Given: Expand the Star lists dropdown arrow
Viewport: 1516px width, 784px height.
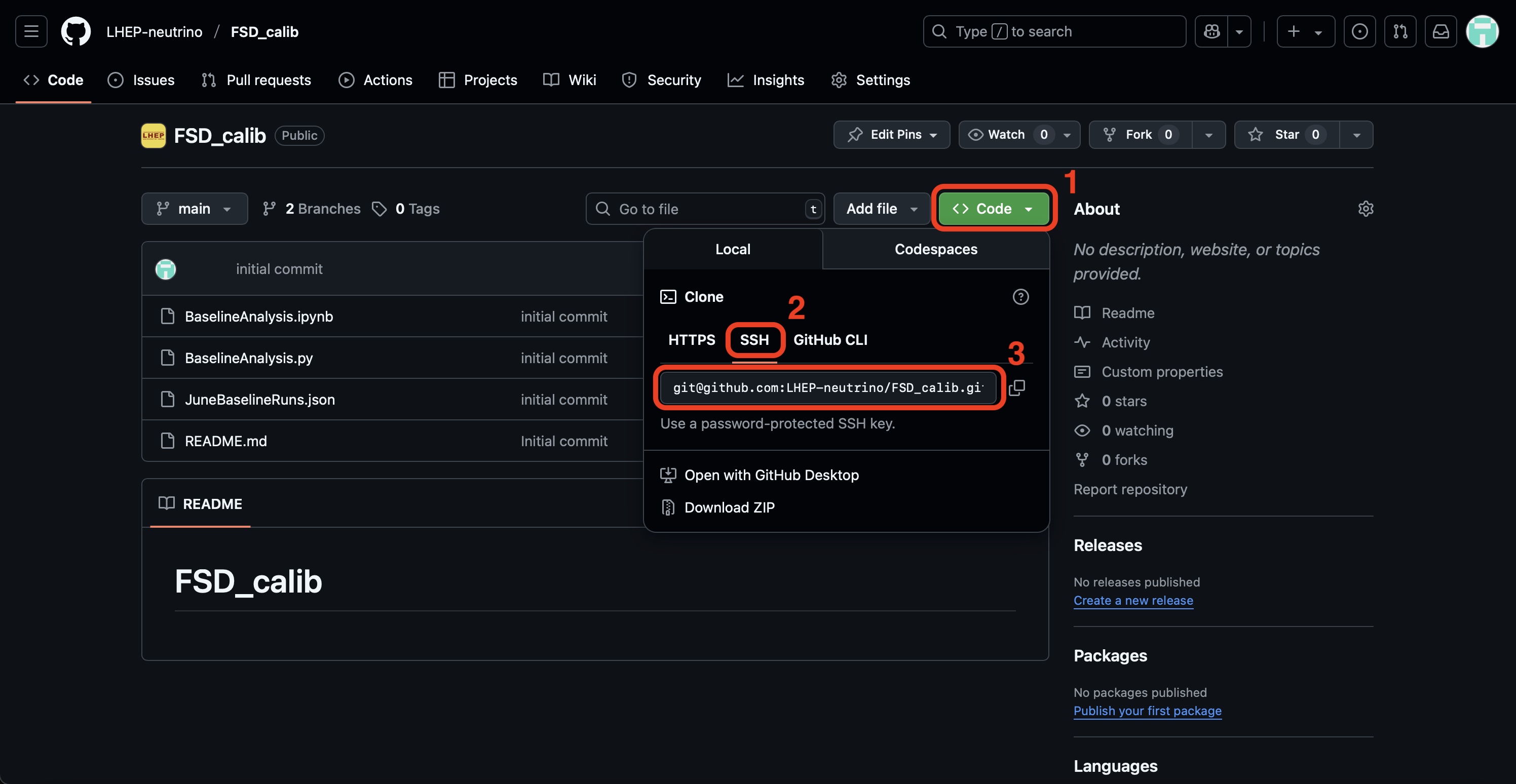Looking at the screenshot, I should [1356, 135].
